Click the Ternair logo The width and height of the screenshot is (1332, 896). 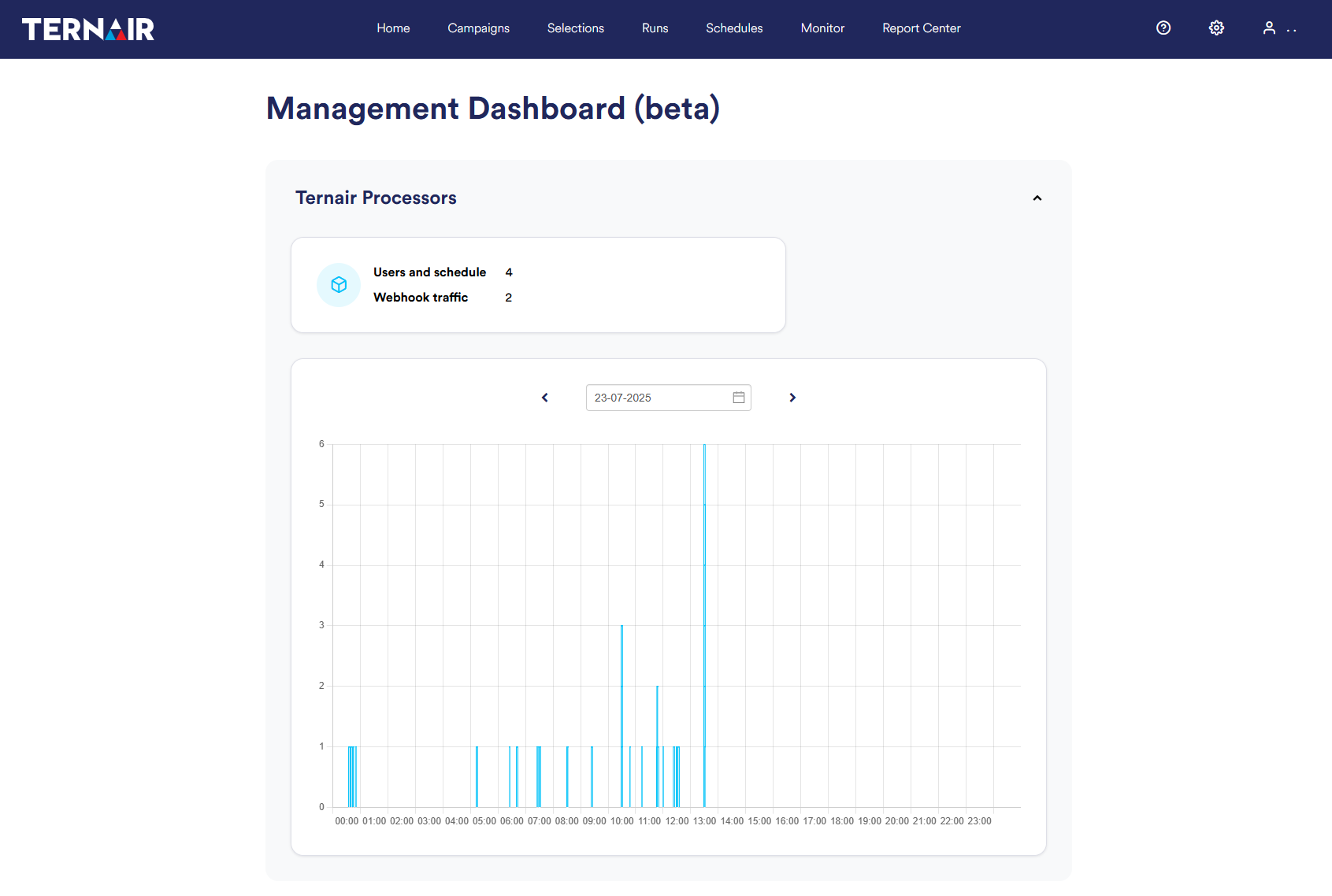(x=87, y=29)
